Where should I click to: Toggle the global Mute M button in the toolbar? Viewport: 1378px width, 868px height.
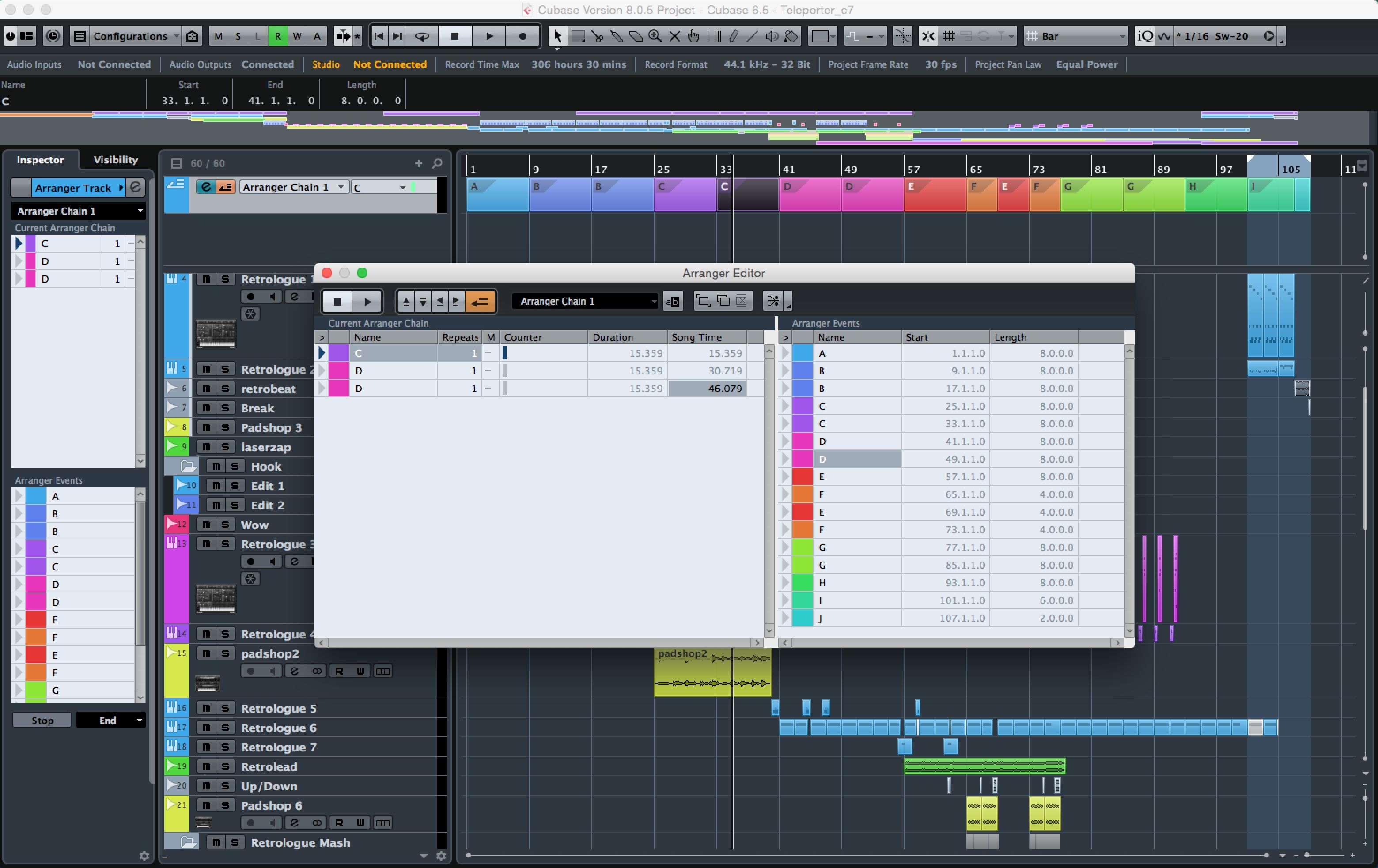tap(218, 36)
